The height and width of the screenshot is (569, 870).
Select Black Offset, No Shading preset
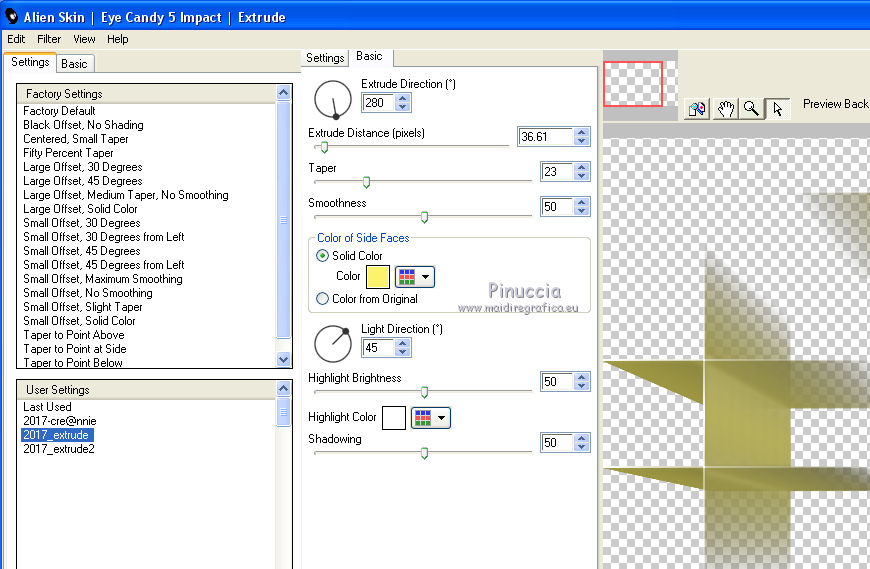[x=83, y=125]
